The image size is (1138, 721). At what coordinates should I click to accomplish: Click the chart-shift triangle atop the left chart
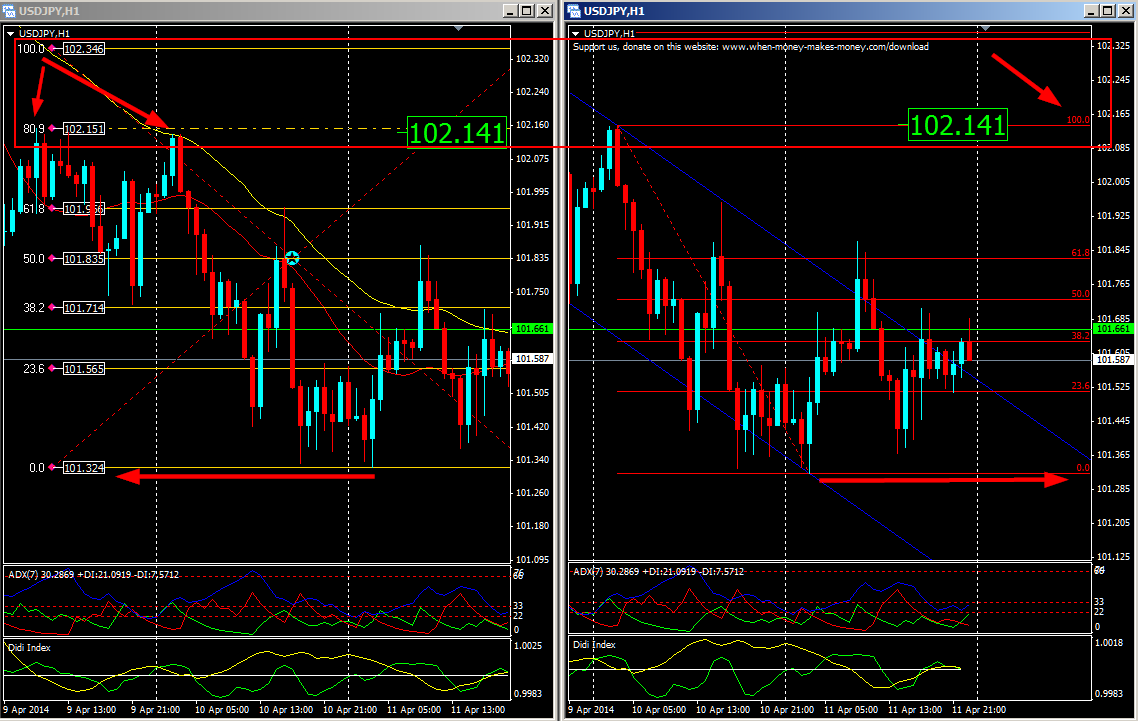pyautogui.click(x=458, y=28)
